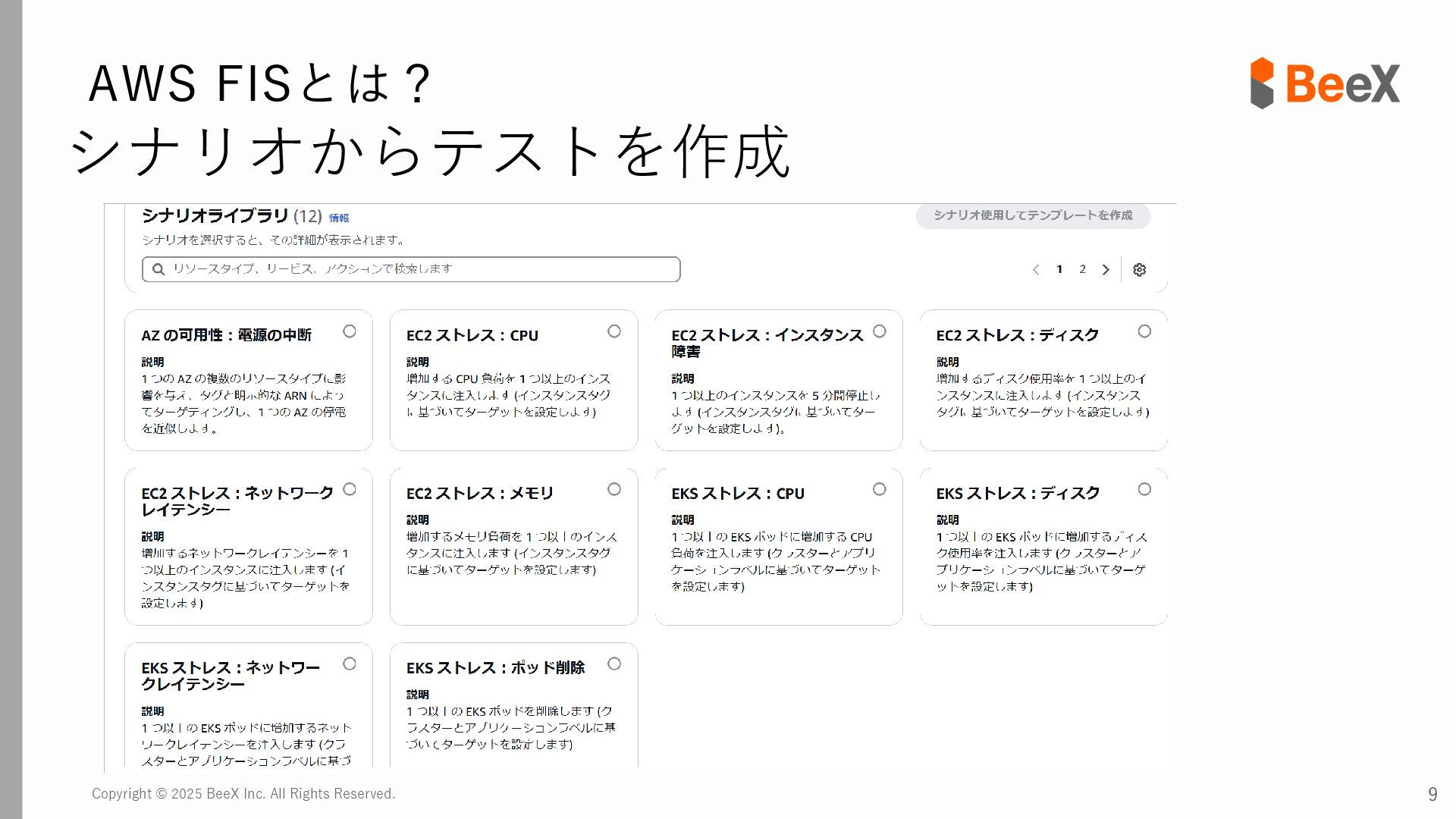This screenshot has width=1456, height=819.
Task: Click the magnifier icon in the scenario search box
Action: click(158, 269)
